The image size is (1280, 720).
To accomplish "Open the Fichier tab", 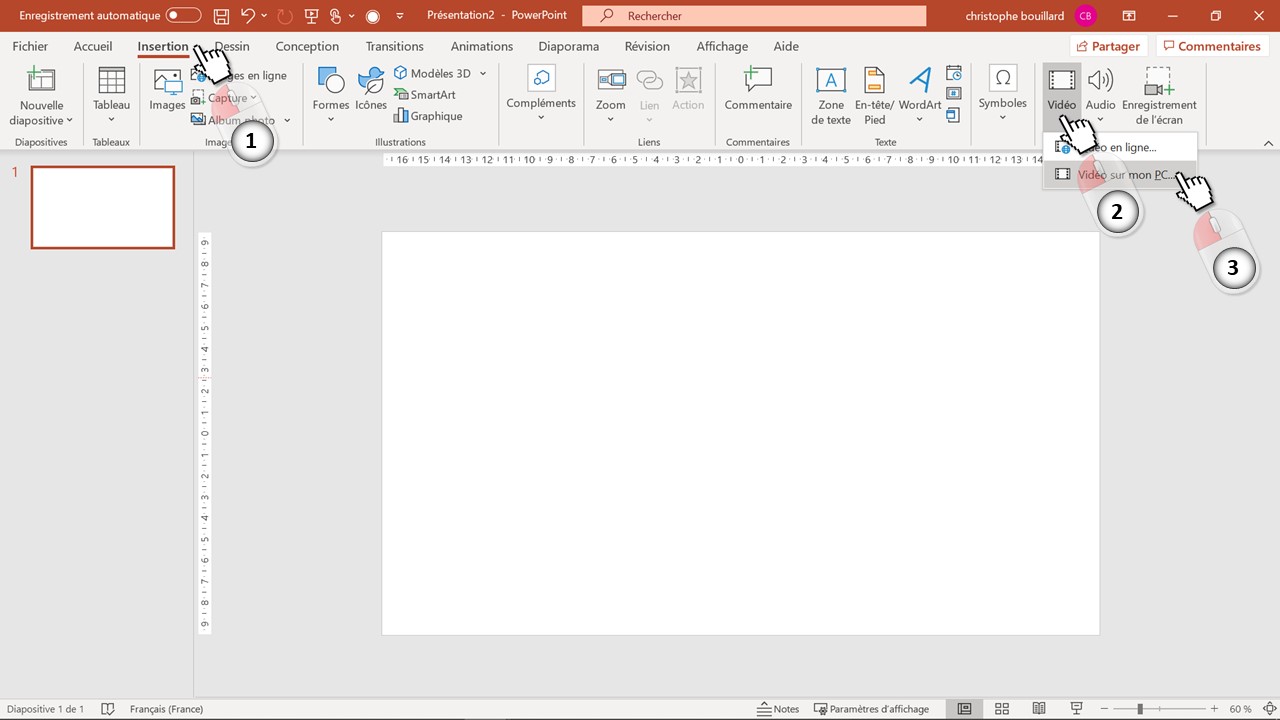I will [30, 46].
